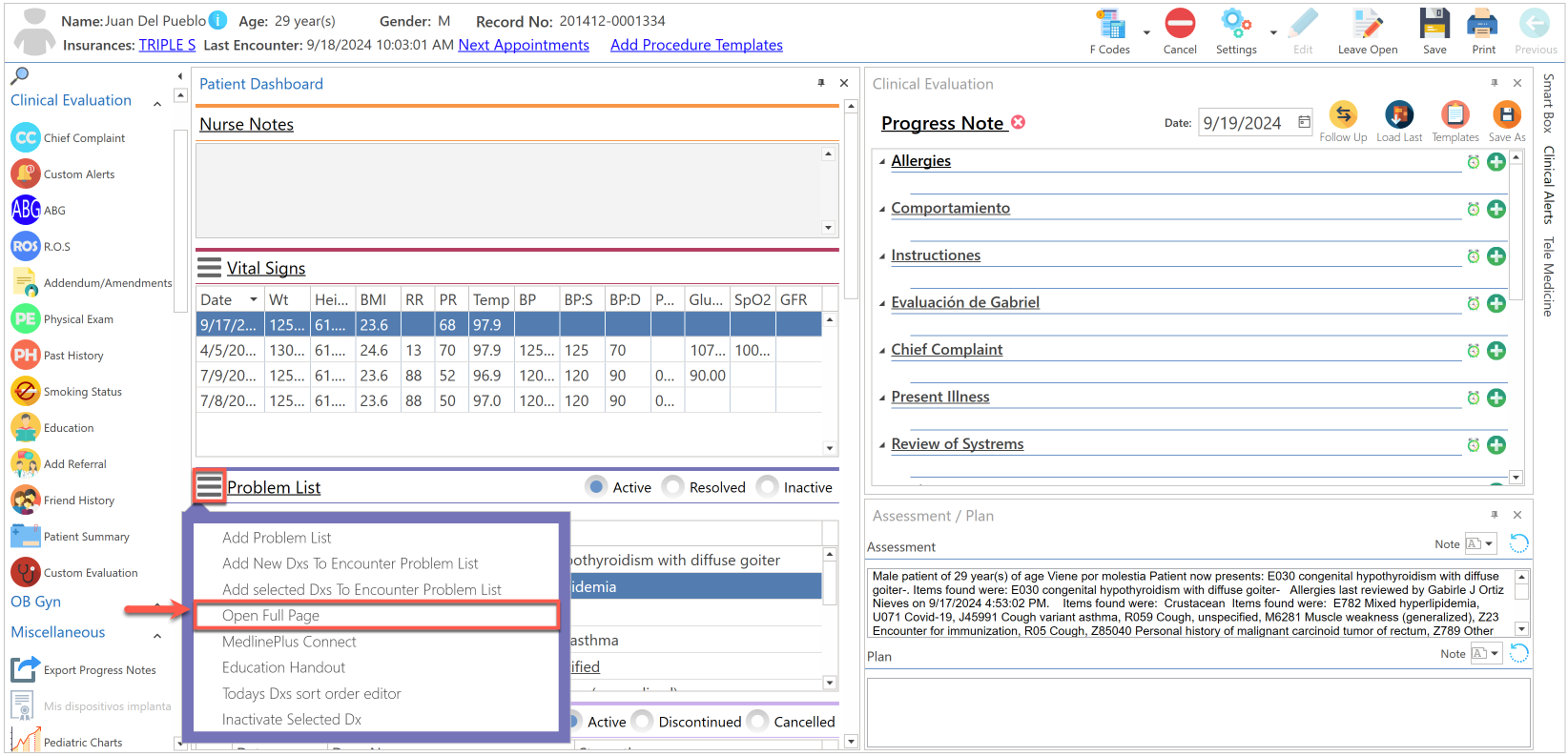
Task: Click the Follow Up icon
Action: (1343, 114)
